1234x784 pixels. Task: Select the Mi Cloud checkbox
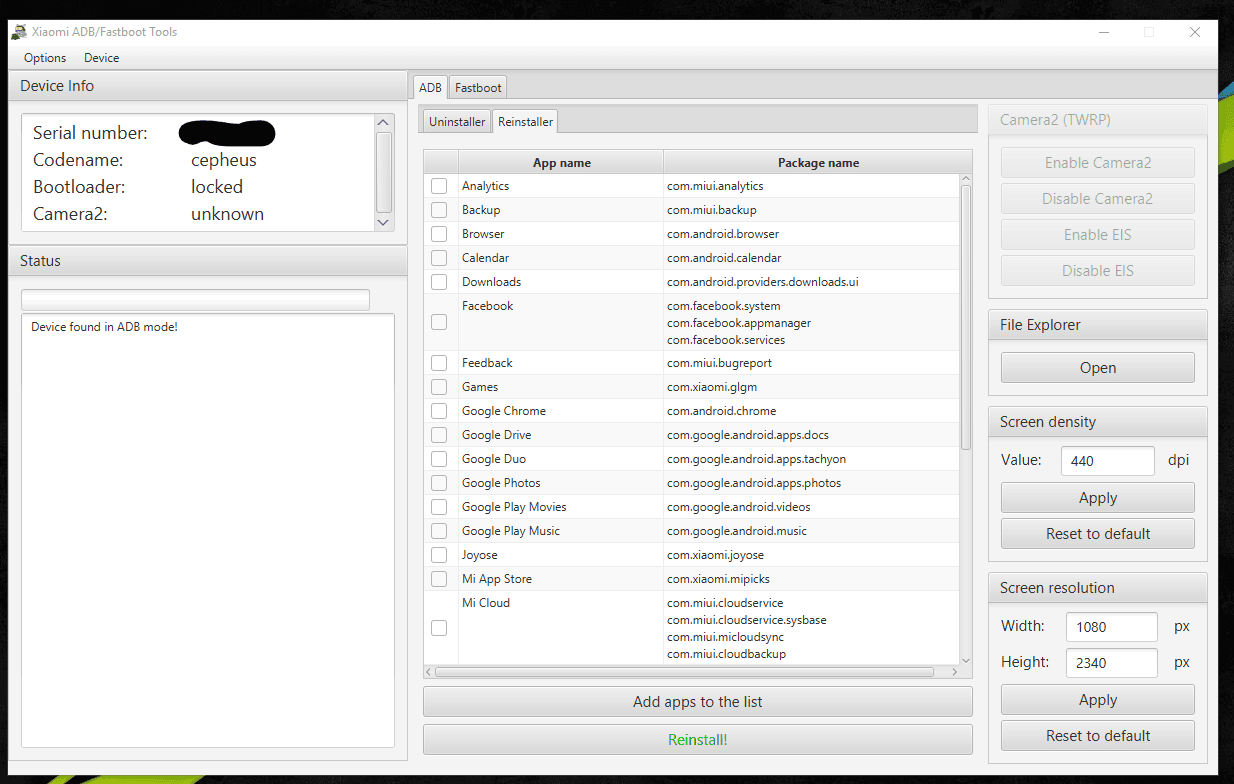(x=439, y=628)
